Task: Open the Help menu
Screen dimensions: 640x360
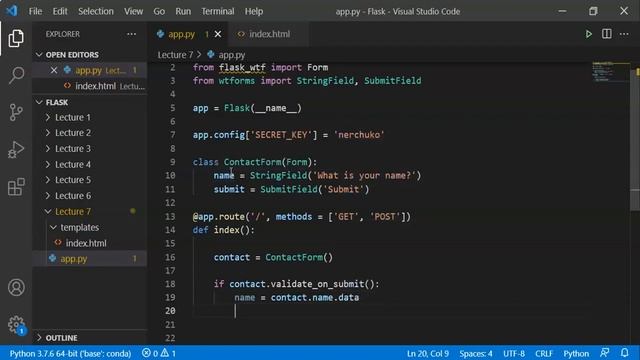Action: (254, 11)
